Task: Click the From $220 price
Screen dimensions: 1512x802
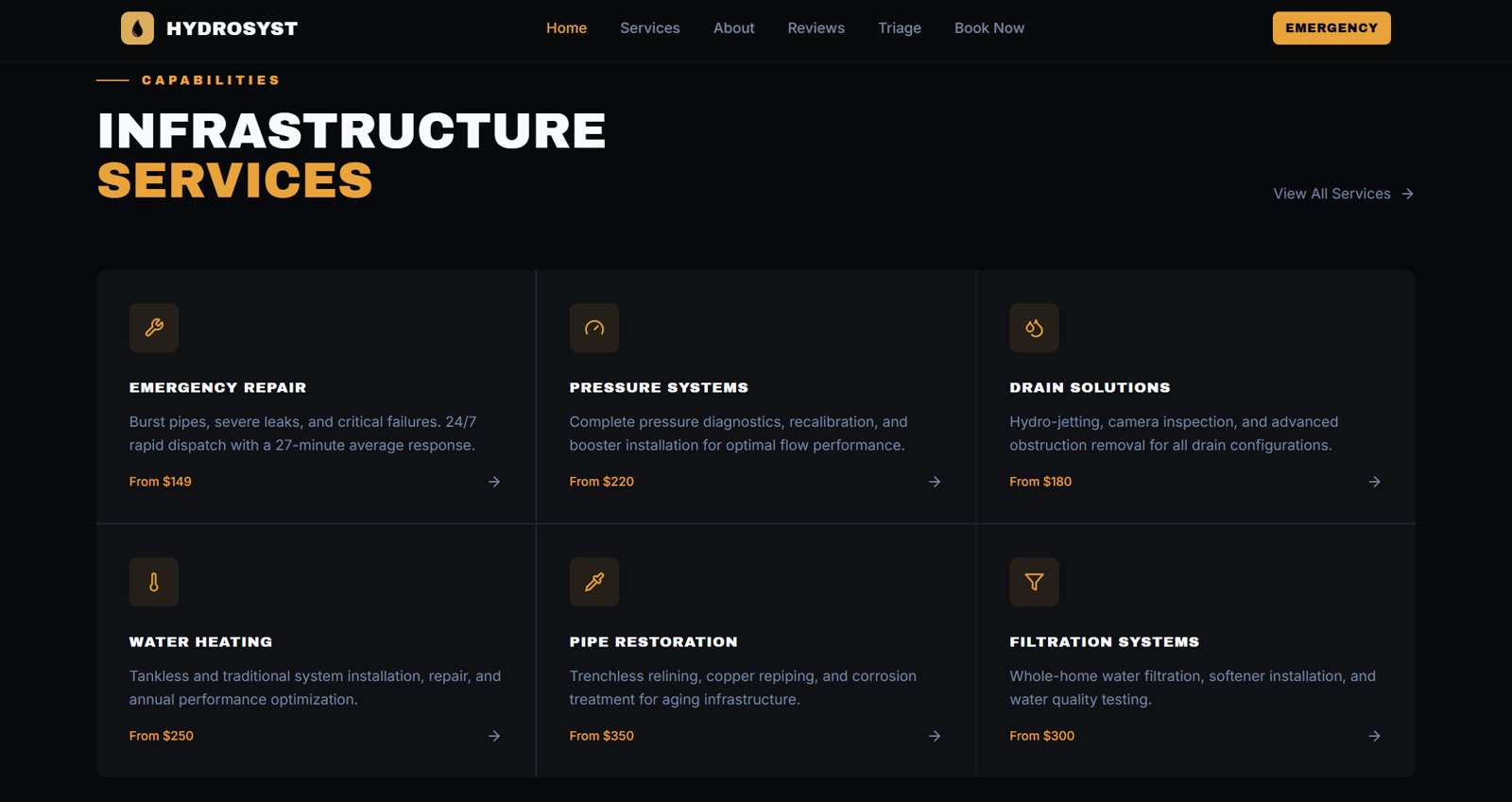Action: (x=602, y=482)
